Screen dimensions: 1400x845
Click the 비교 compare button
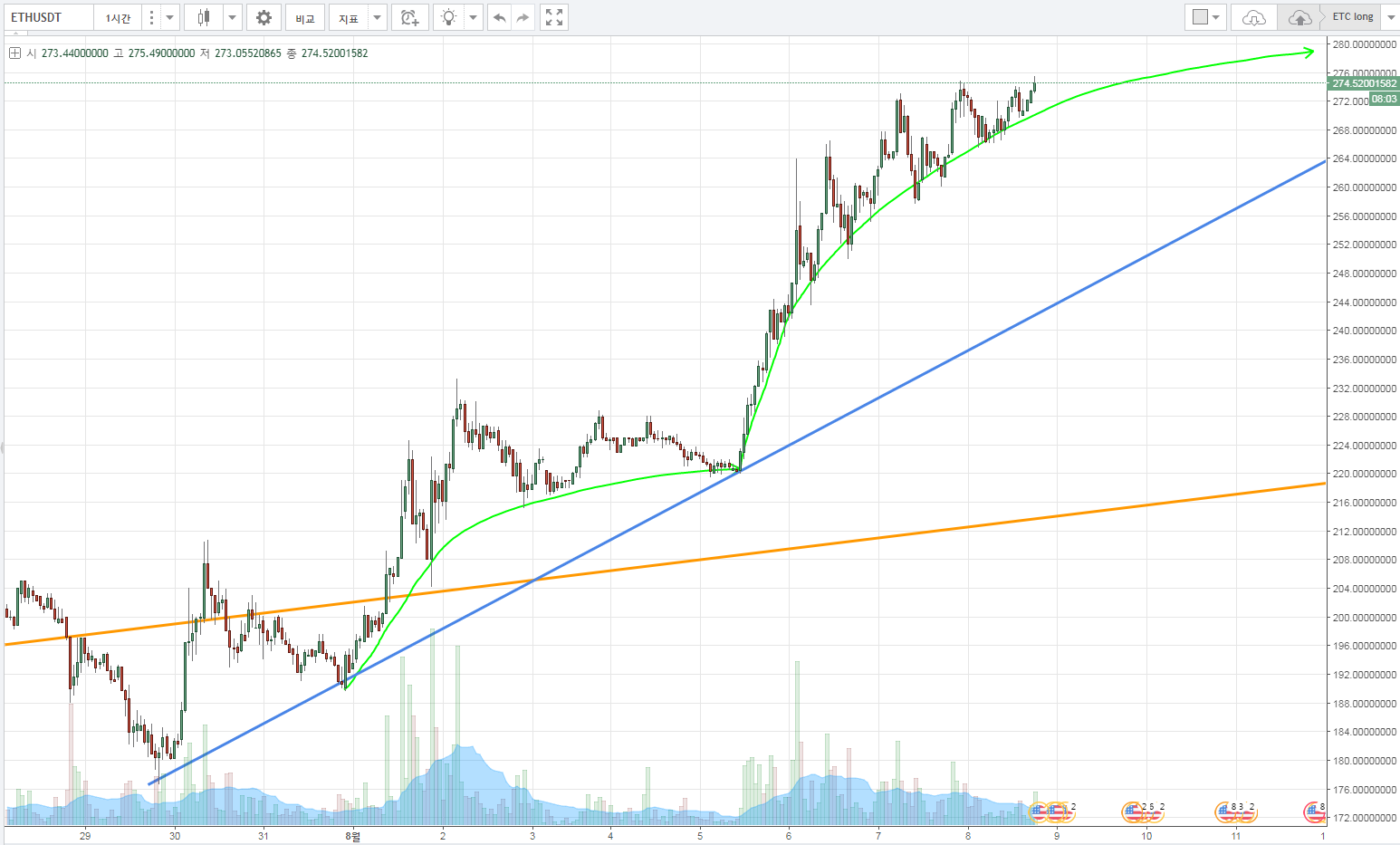[305, 17]
